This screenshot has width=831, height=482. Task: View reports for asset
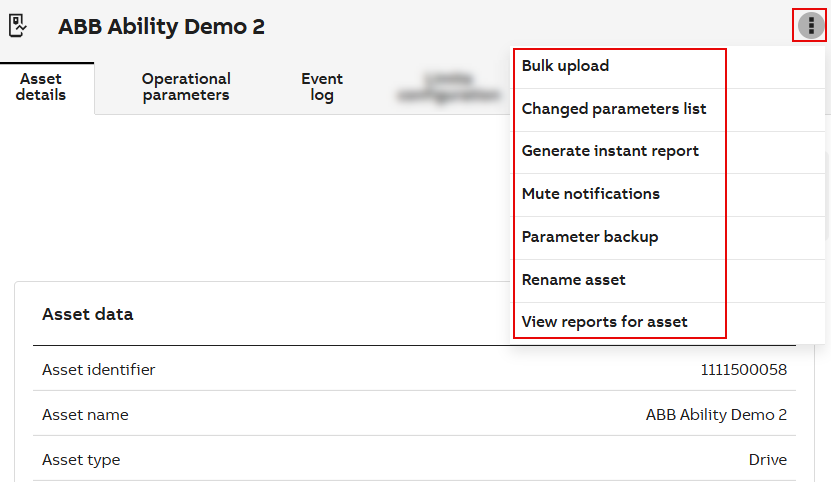(x=605, y=322)
